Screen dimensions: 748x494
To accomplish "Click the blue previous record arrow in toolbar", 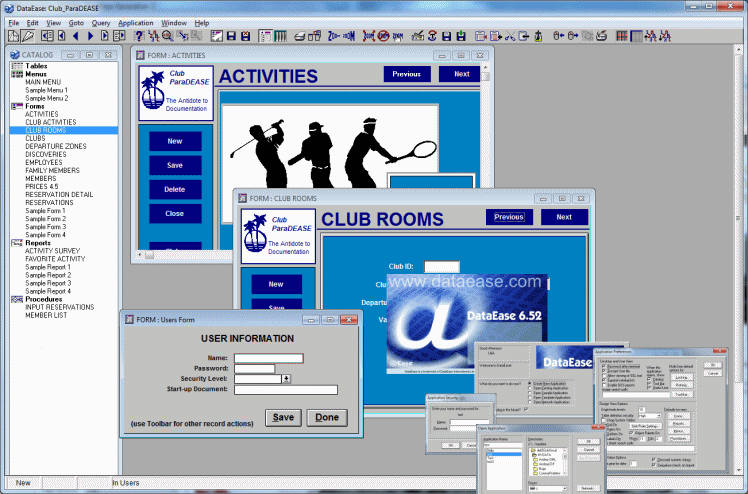I will 75,36.
